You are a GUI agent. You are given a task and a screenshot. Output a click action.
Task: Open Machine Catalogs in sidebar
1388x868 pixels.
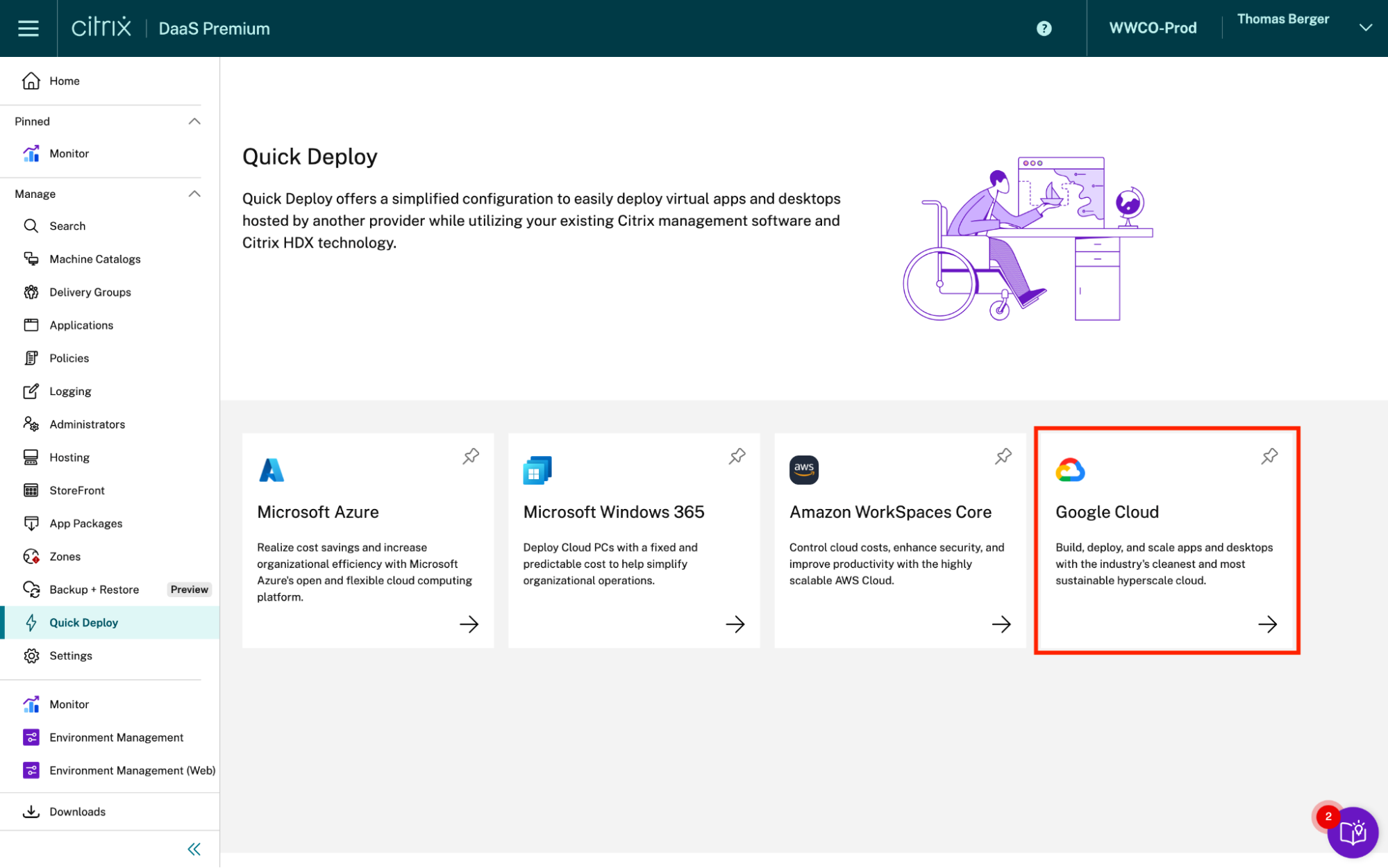point(95,259)
